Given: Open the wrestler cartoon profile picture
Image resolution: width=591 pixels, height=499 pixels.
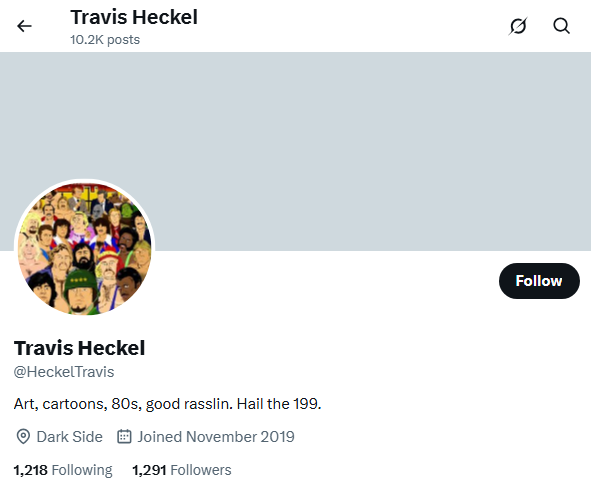Looking at the screenshot, I should click(x=84, y=249).
